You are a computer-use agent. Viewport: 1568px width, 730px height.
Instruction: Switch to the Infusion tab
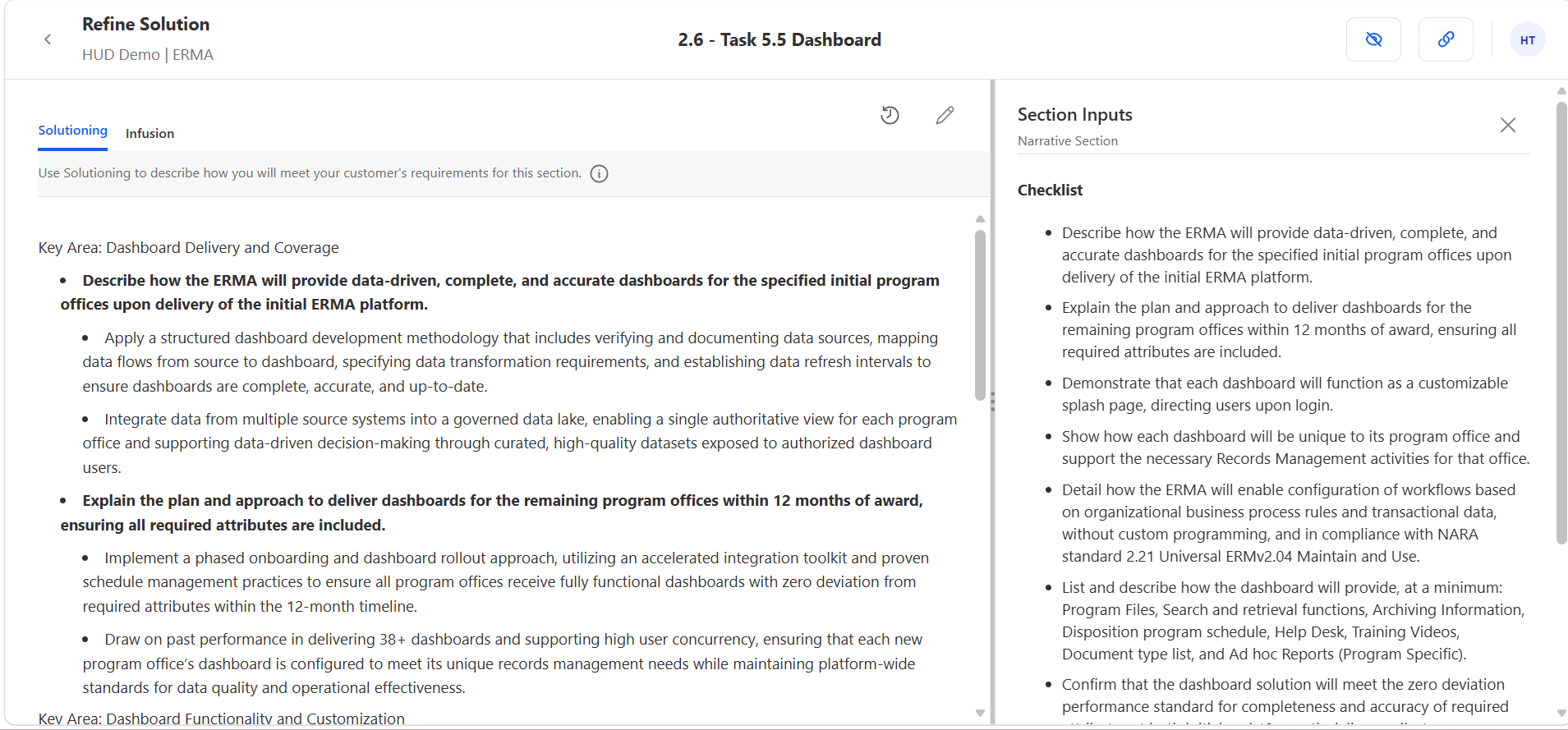coord(149,133)
